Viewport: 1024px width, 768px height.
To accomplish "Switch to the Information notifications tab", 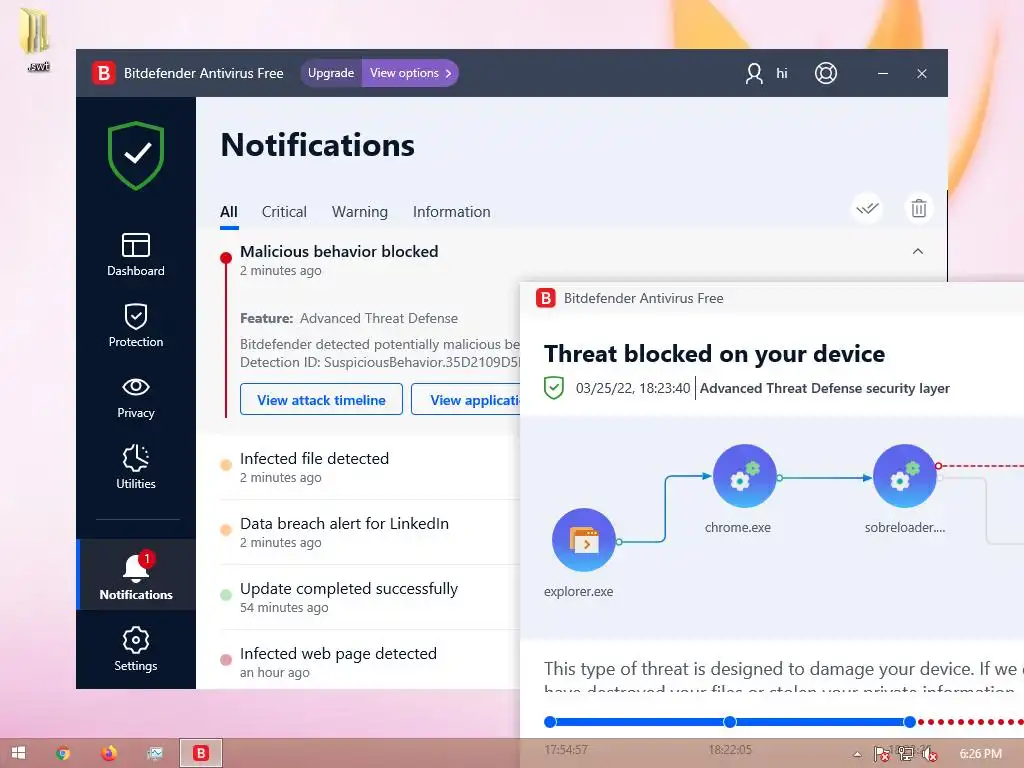I will coord(451,212).
